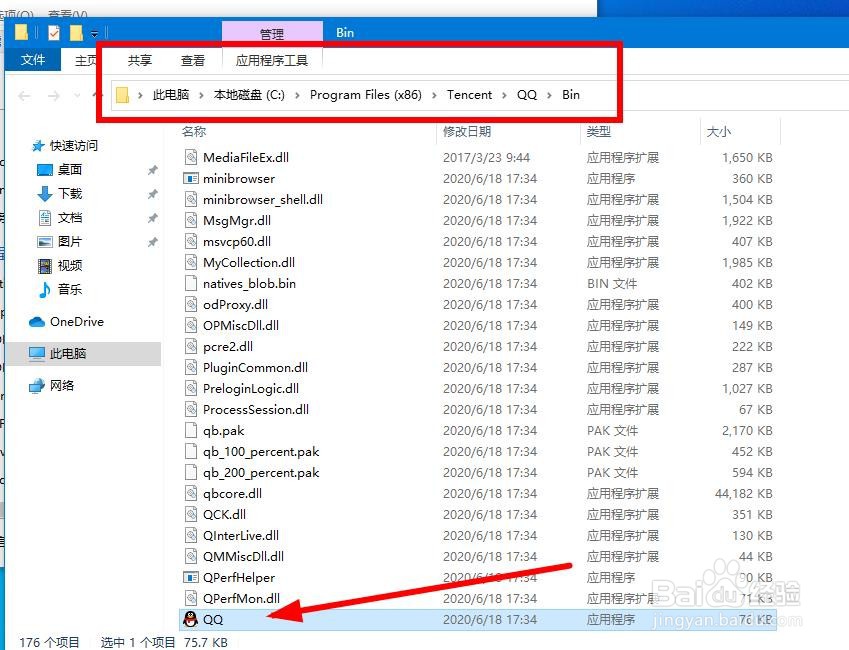Select the MsgMgr.dll file
Image resolution: width=849 pixels, height=650 pixels.
pyautogui.click(x=237, y=221)
